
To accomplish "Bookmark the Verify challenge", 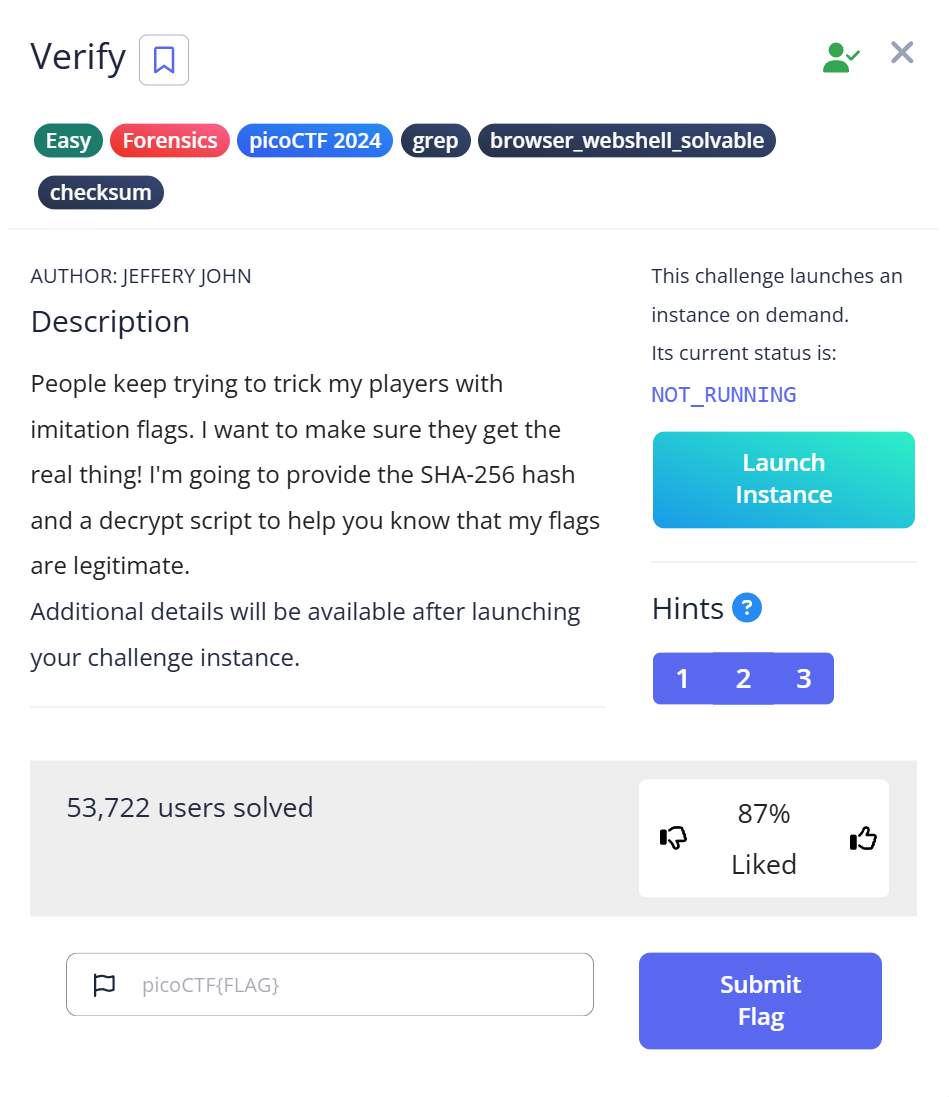I will coord(164,60).
